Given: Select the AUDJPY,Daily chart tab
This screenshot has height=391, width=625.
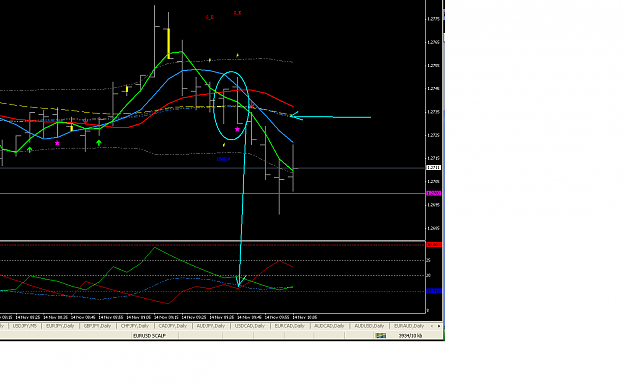Looking at the screenshot, I should click(211, 326).
